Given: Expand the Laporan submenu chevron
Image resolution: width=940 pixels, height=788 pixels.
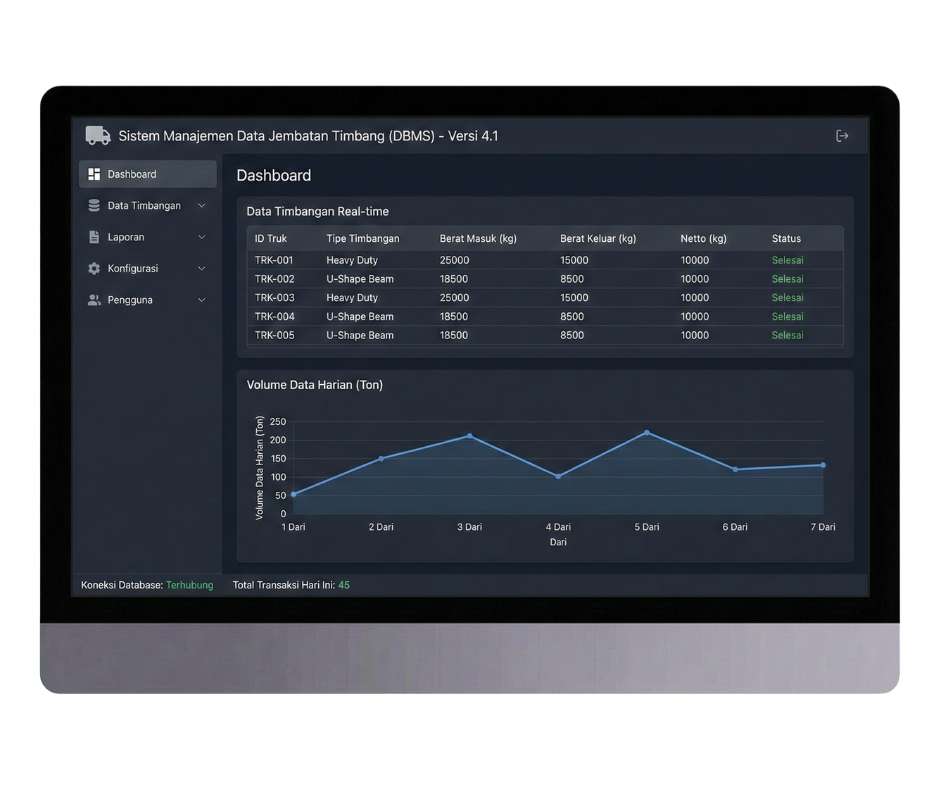Looking at the screenshot, I should pos(202,237).
